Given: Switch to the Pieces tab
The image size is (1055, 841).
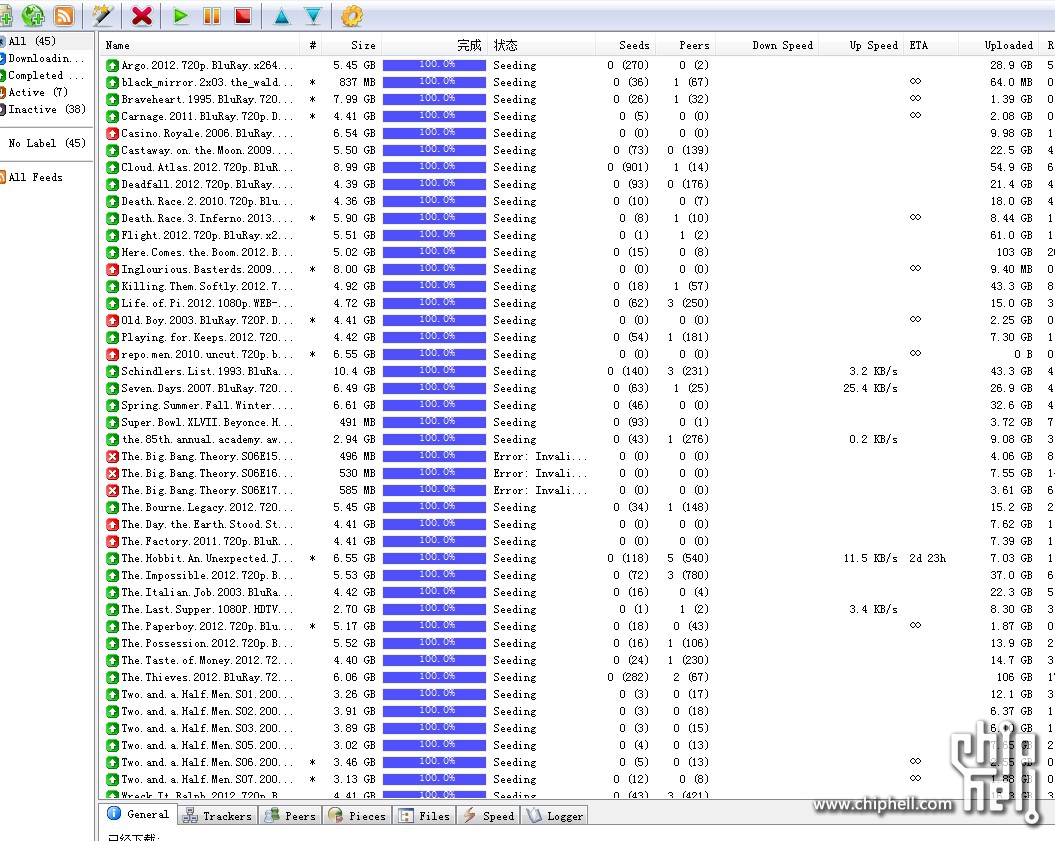Looking at the screenshot, I should tap(357, 816).
